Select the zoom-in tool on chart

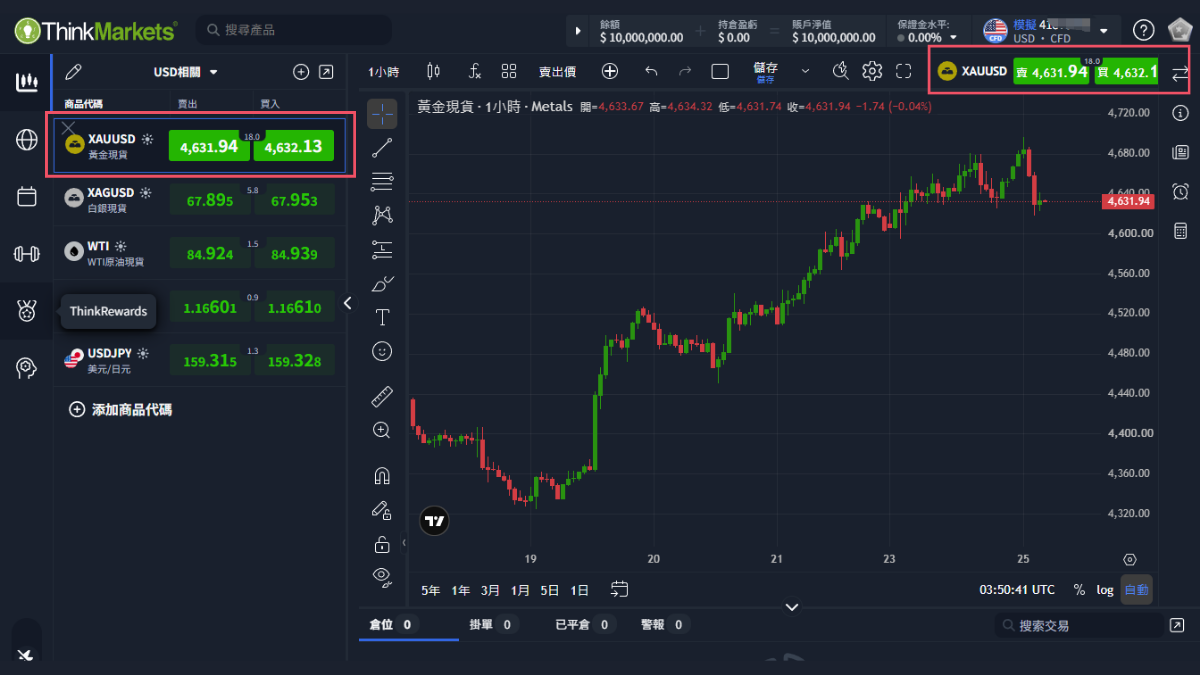click(x=382, y=430)
